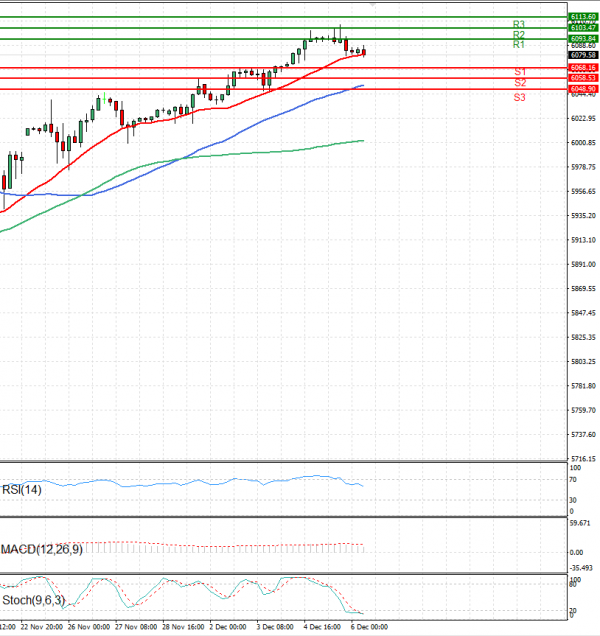Select the 6048.90 red price tag
This screenshot has width=600, height=636.
pyautogui.click(x=583, y=89)
